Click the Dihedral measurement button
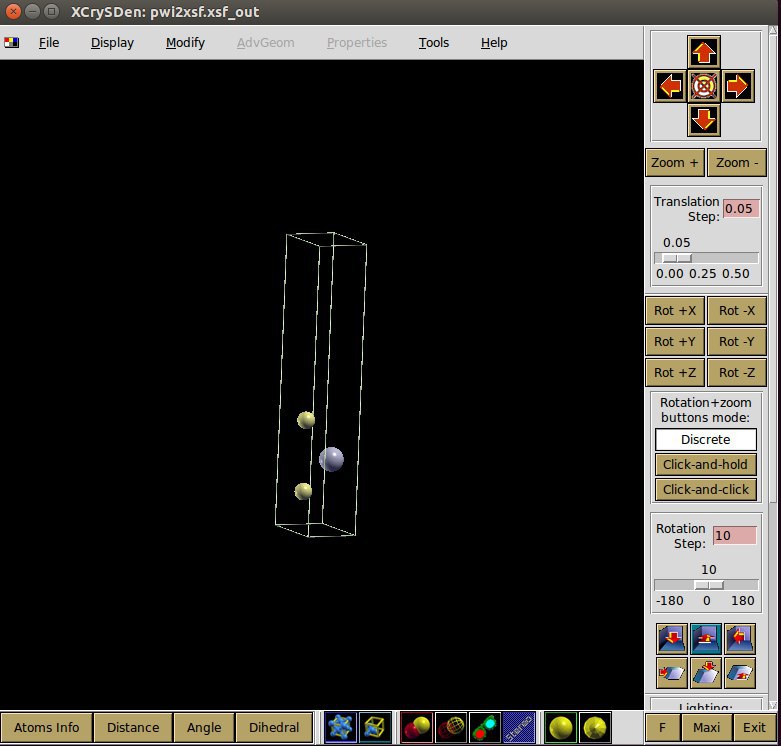This screenshot has height=746, width=781. click(274, 728)
